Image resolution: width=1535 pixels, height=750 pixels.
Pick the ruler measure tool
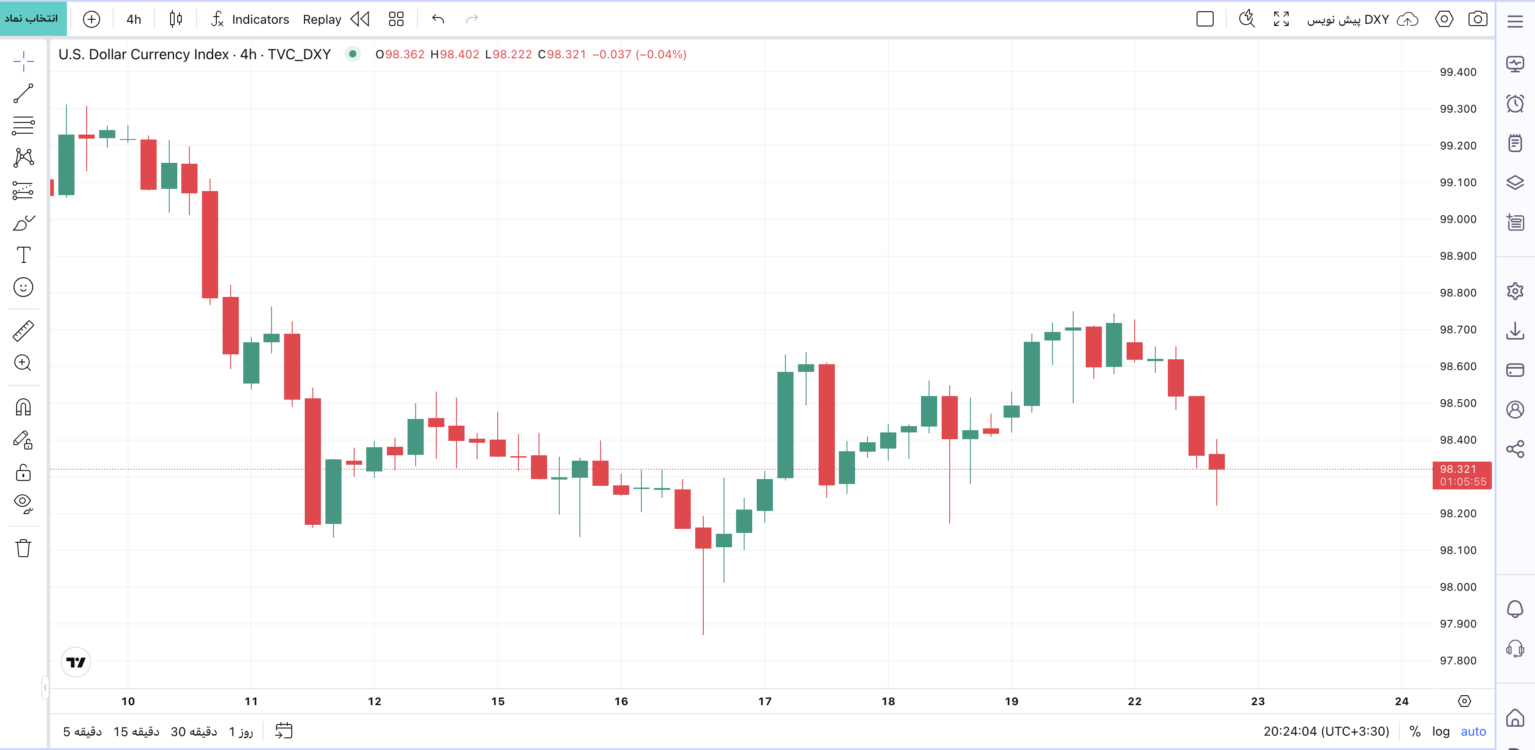pos(23,330)
